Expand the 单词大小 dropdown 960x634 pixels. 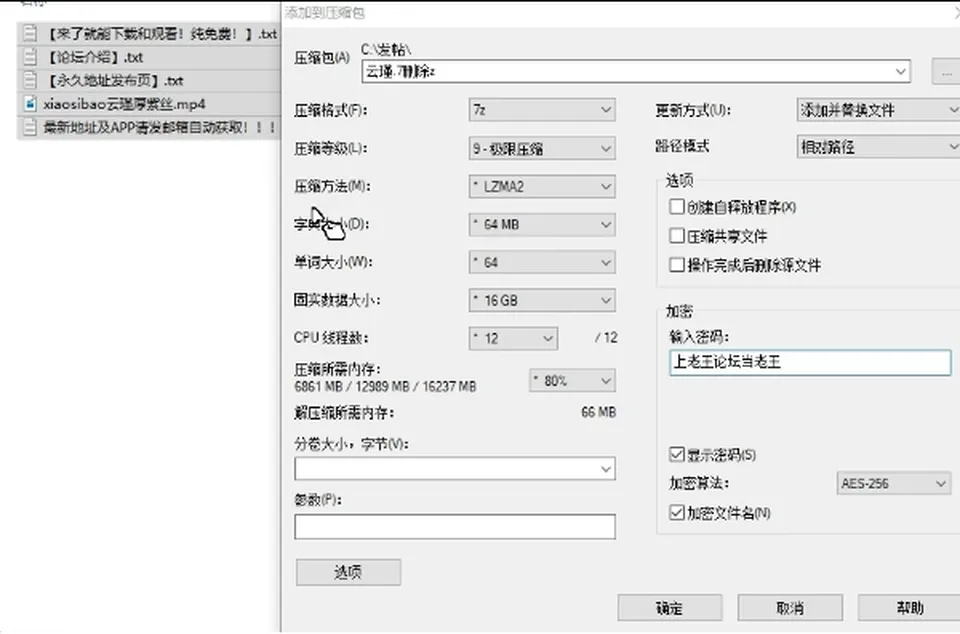[x=542, y=262]
